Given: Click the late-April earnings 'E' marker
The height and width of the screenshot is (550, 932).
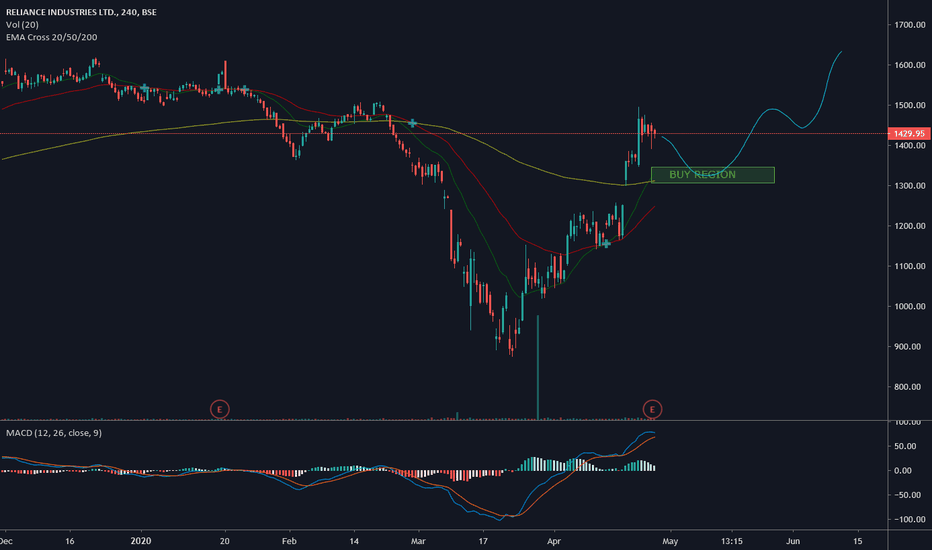Looking at the screenshot, I should tap(652, 409).
